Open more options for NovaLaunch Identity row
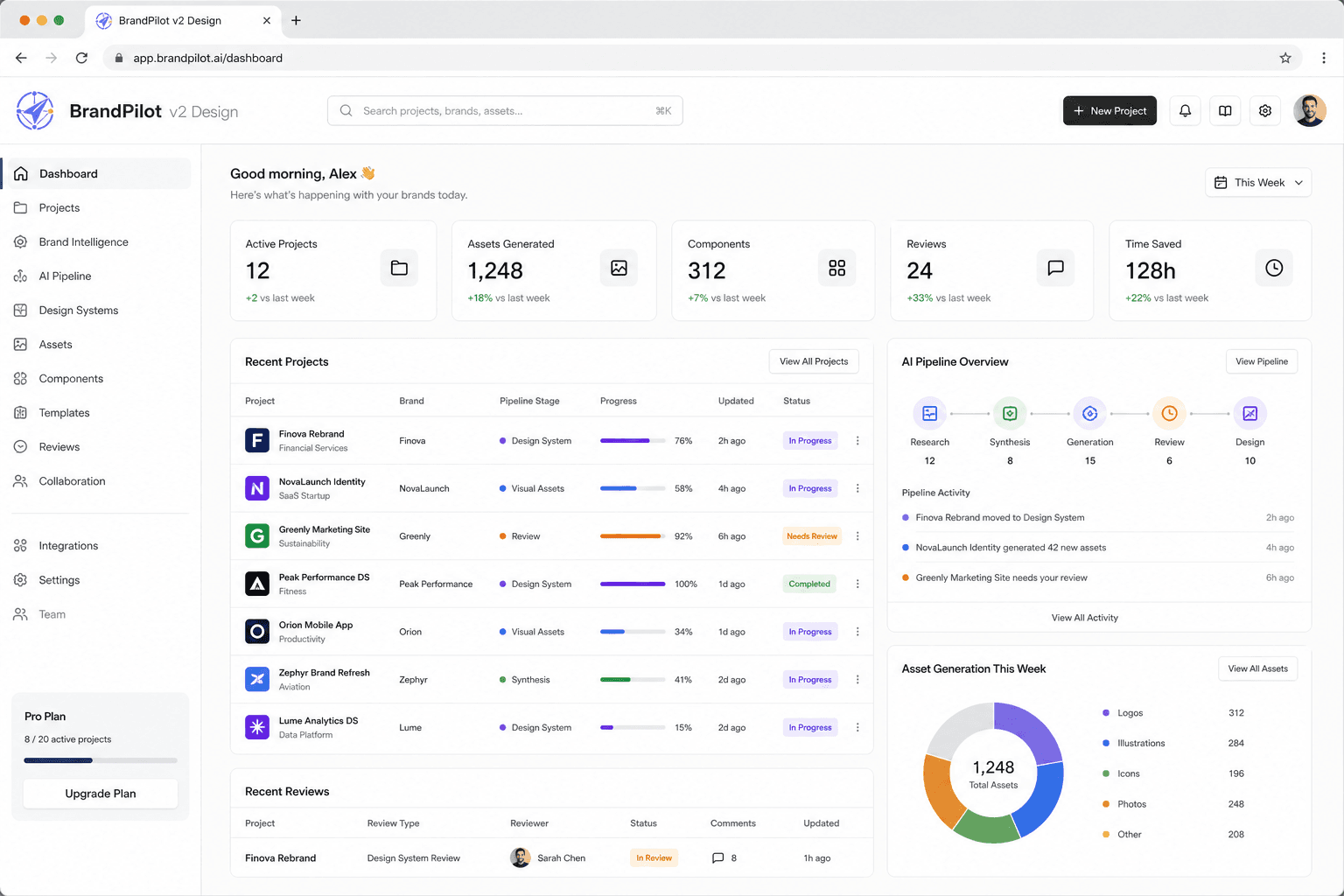The width and height of the screenshot is (1344, 896). click(x=857, y=488)
